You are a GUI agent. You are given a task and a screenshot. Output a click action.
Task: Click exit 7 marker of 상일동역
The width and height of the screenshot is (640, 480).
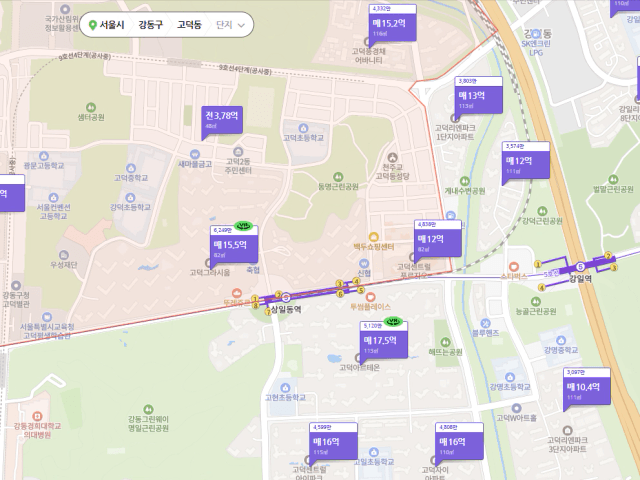point(268,312)
